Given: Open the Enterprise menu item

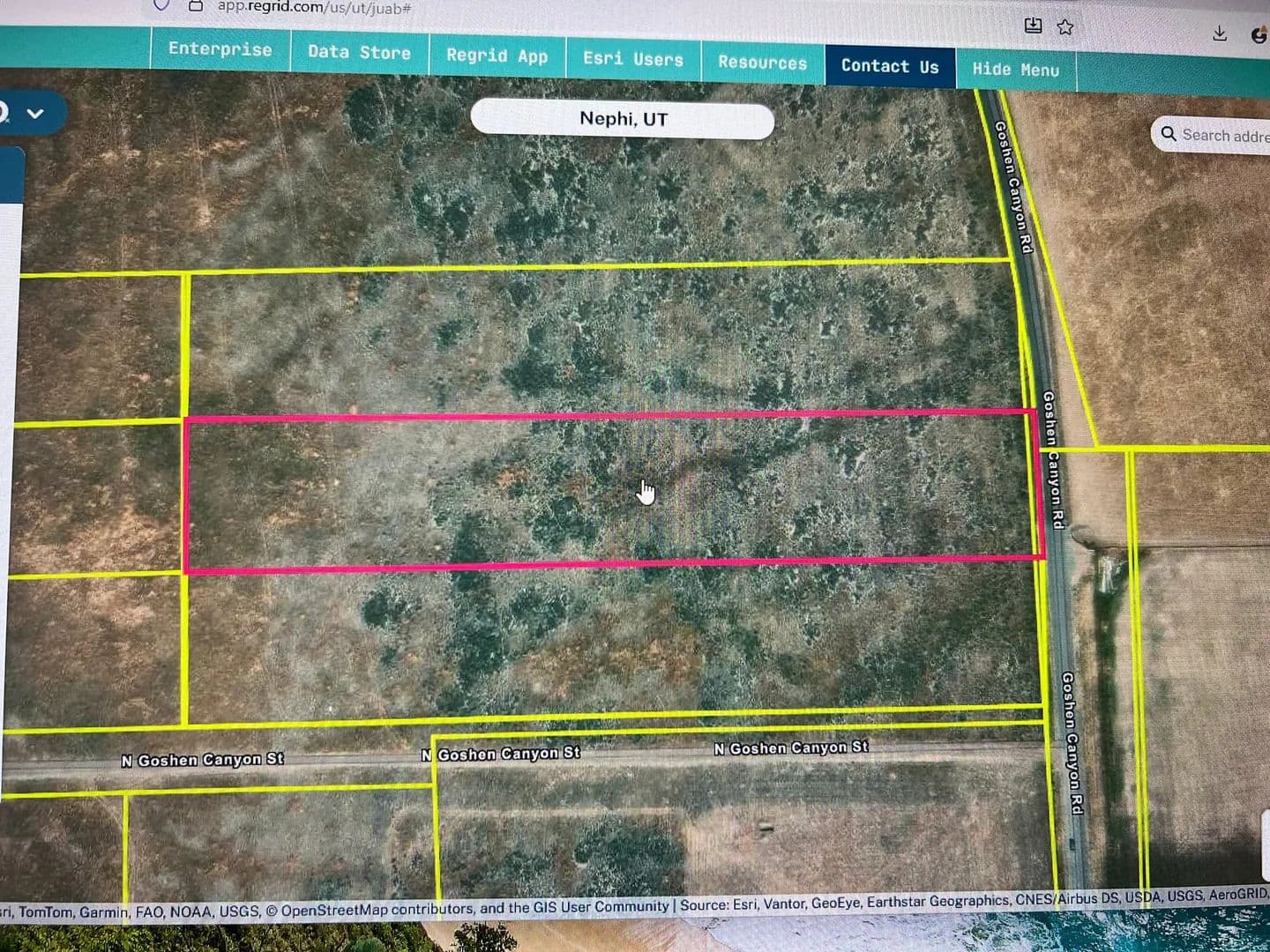Looking at the screenshot, I should pyautogui.click(x=220, y=49).
